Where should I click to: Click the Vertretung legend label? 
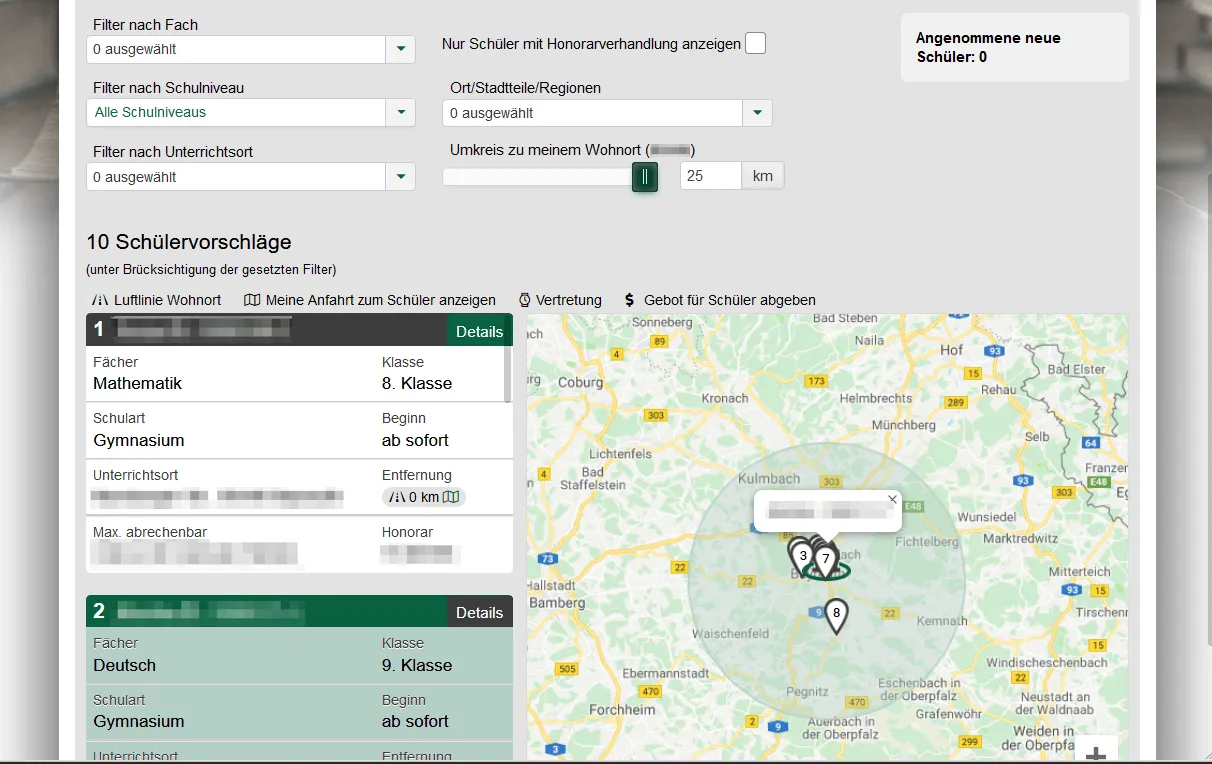point(569,300)
